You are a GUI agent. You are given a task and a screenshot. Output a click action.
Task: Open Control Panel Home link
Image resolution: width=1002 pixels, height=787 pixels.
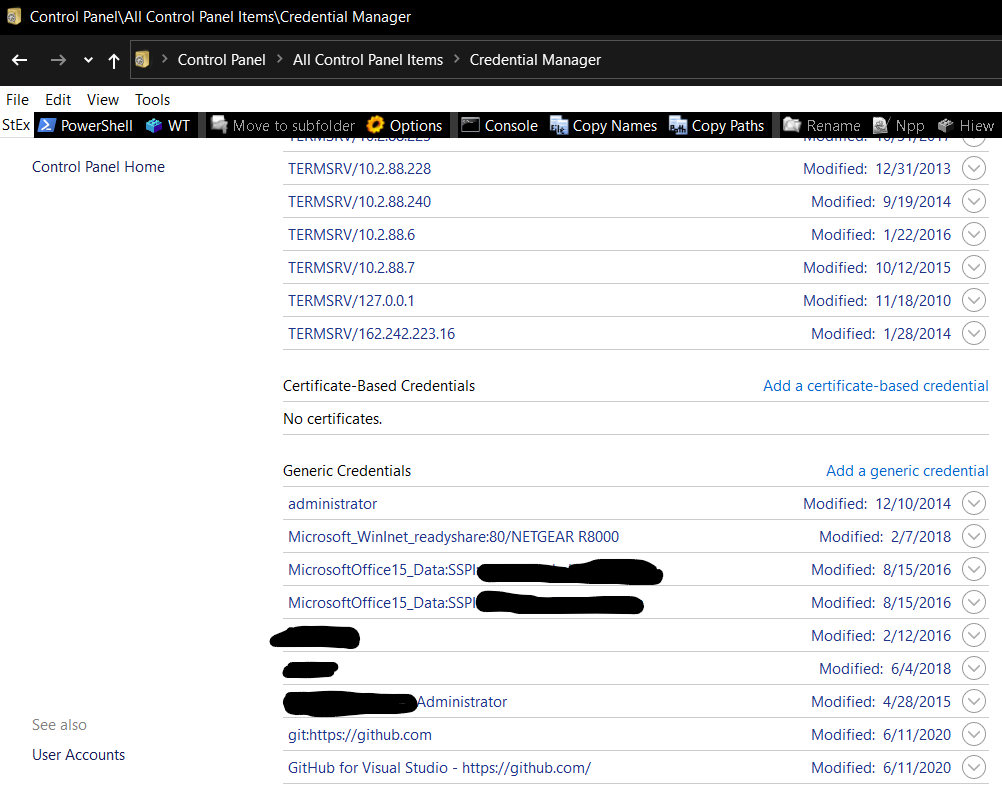click(x=98, y=167)
